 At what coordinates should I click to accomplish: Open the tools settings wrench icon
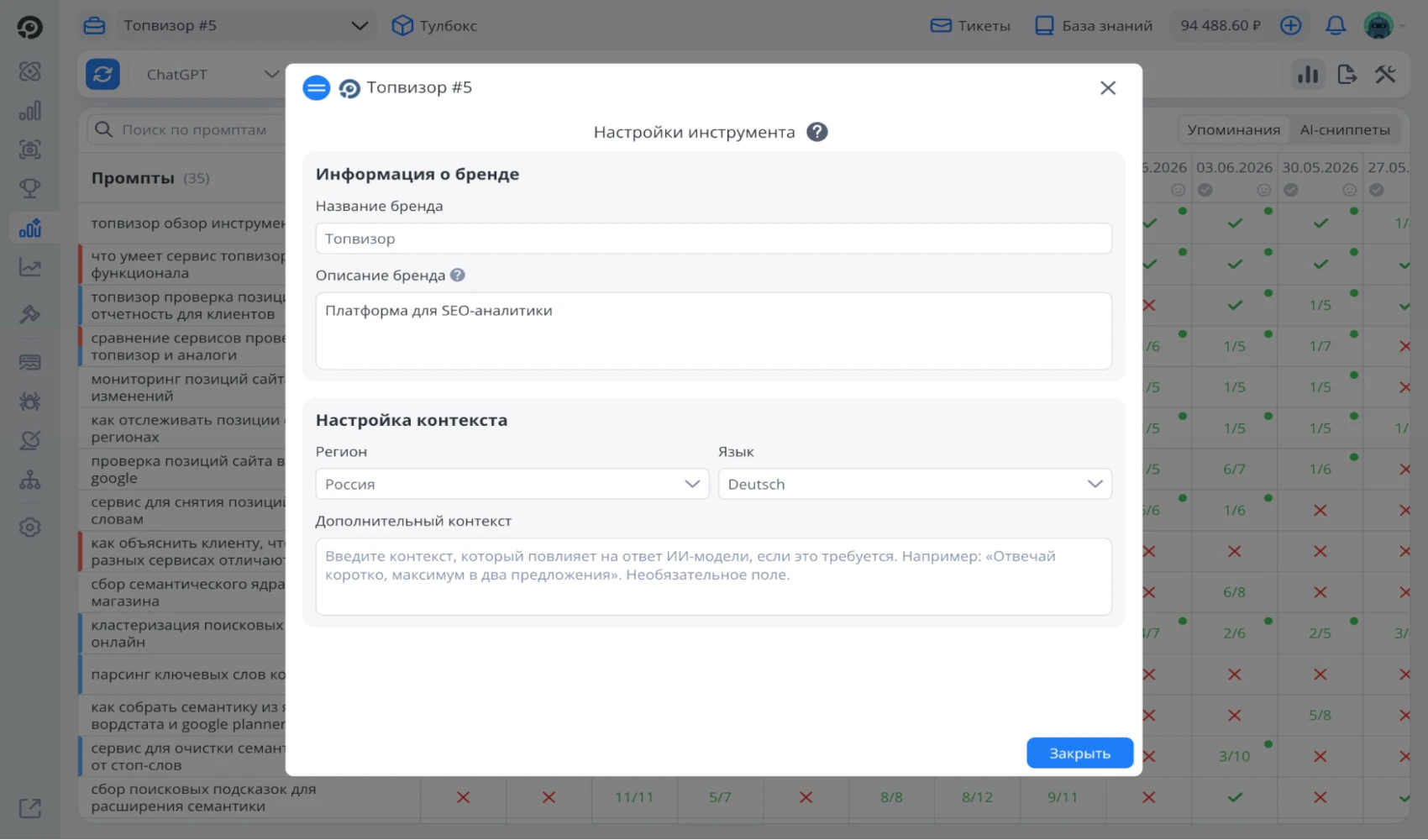click(1385, 74)
